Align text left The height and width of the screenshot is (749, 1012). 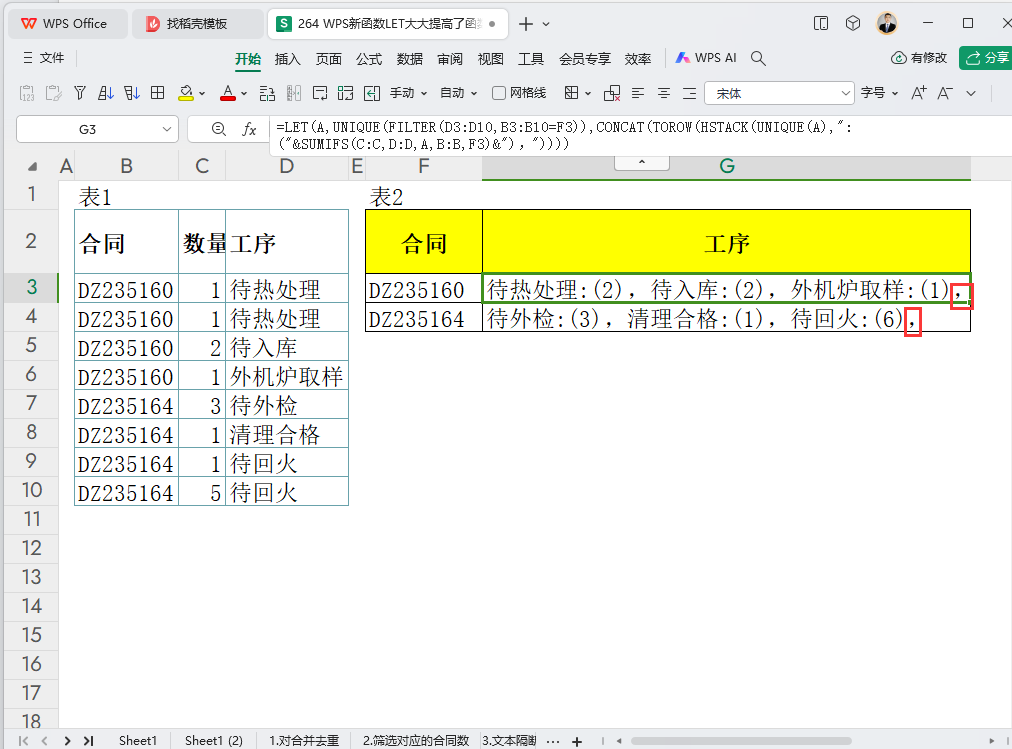coord(638,94)
